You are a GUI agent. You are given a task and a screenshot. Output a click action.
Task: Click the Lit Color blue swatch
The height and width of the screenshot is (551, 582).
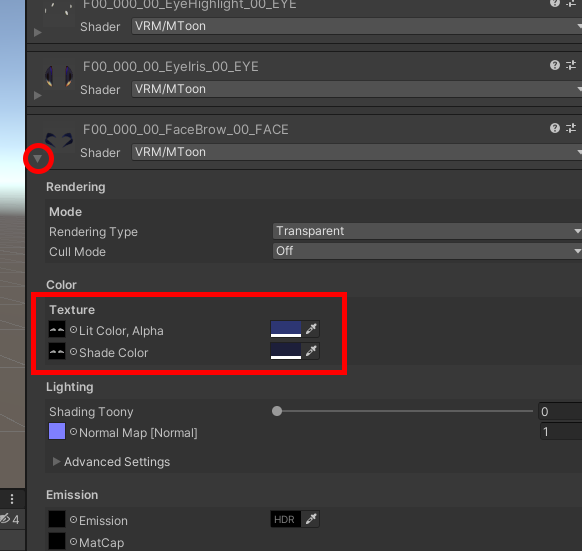click(x=286, y=329)
